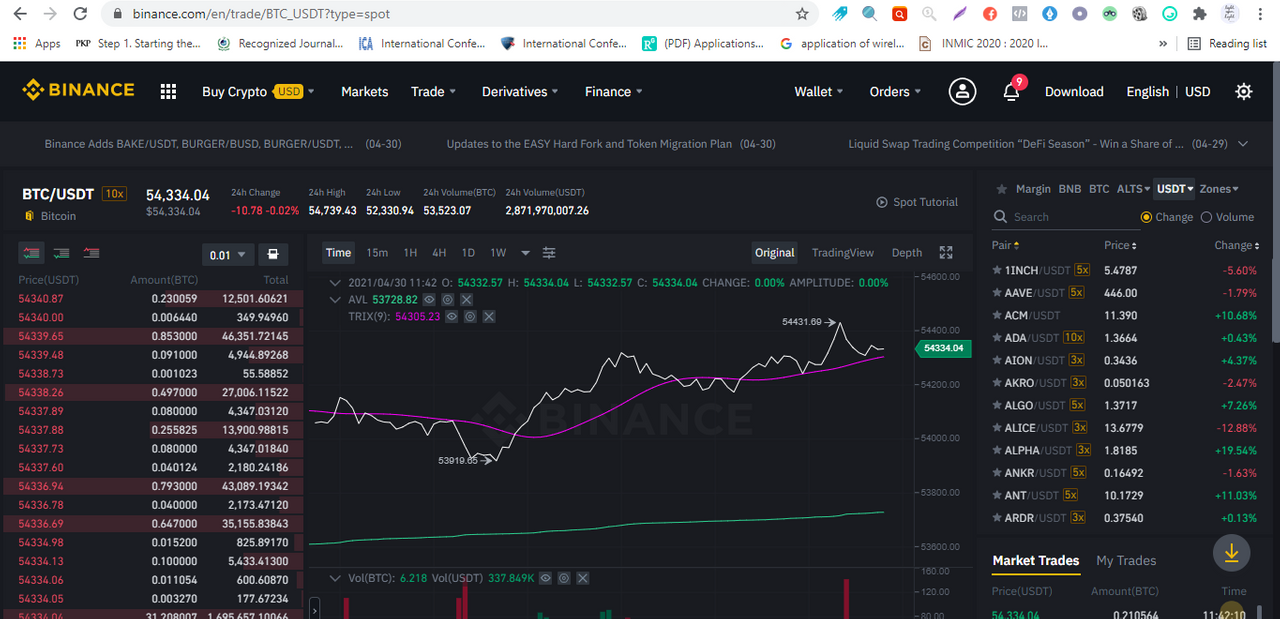Open the Chrome three-dot menu
Image resolution: width=1280 pixels, height=619 pixels.
pyautogui.click(x=1261, y=14)
